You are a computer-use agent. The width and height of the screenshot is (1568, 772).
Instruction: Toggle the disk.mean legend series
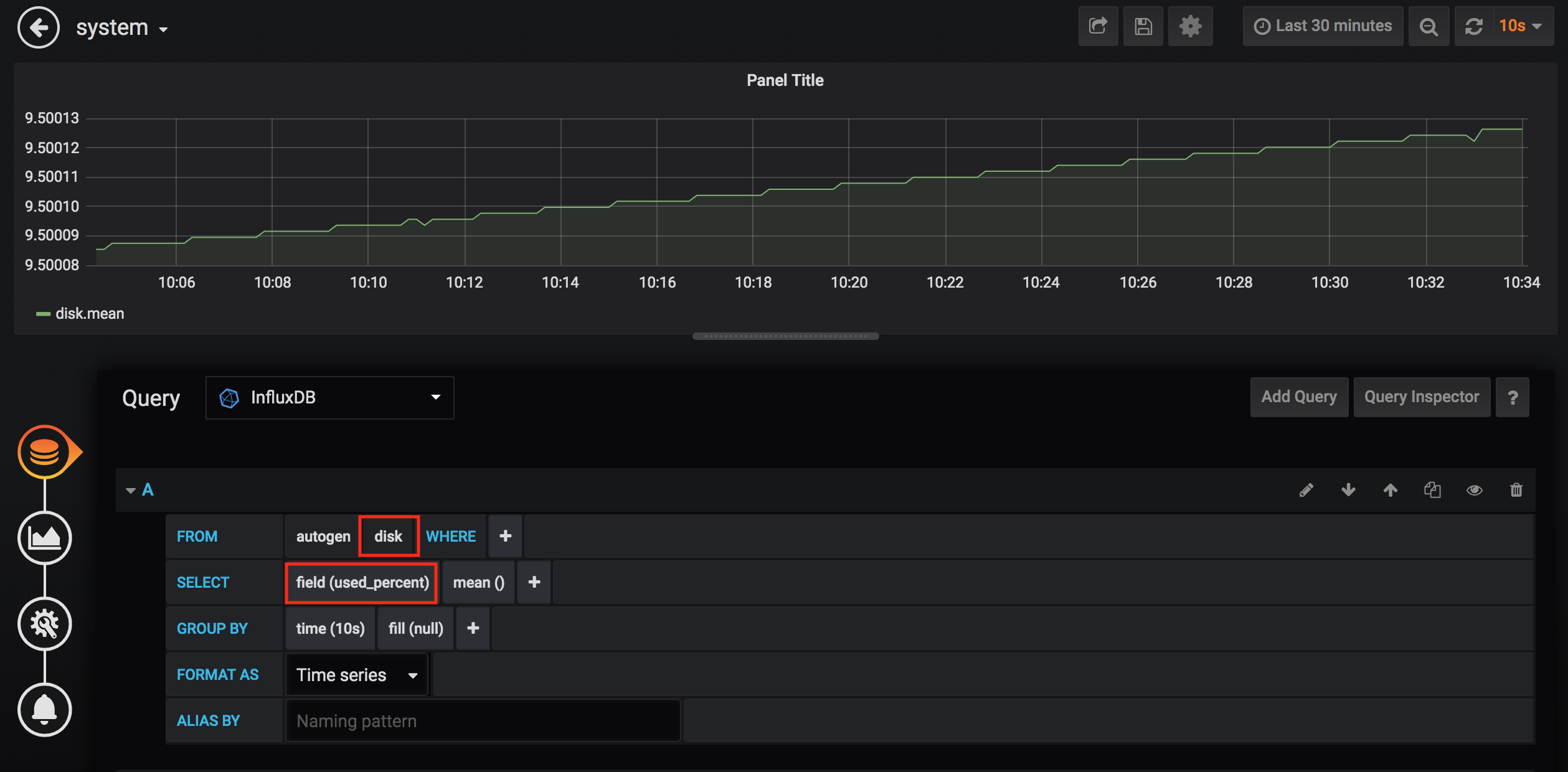click(x=90, y=314)
